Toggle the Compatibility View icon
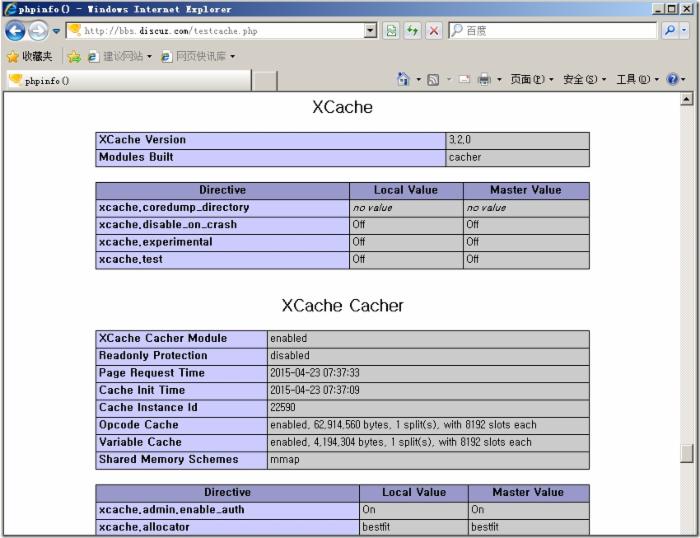The image size is (700, 538). (391, 31)
